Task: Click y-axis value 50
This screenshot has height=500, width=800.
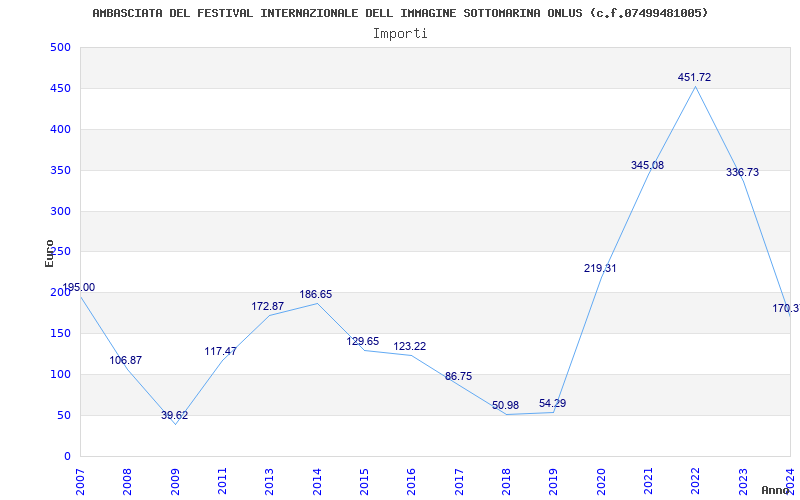Action: (x=63, y=415)
